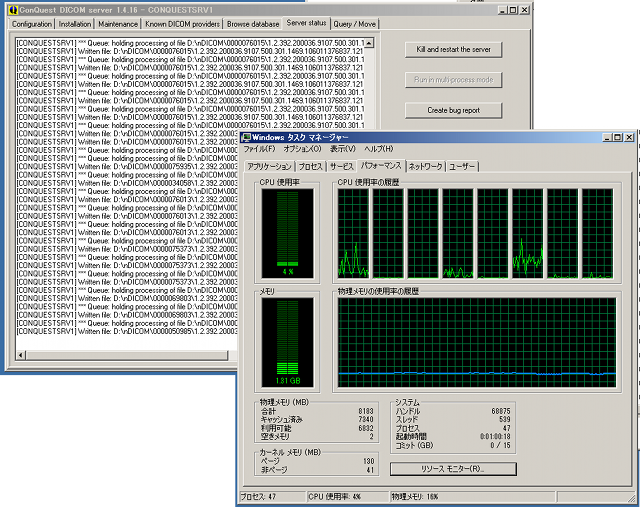Viewport: 640px width, 507px height.
Task: Click Run in multi-process mode button
Action: (x=453, y=80)
